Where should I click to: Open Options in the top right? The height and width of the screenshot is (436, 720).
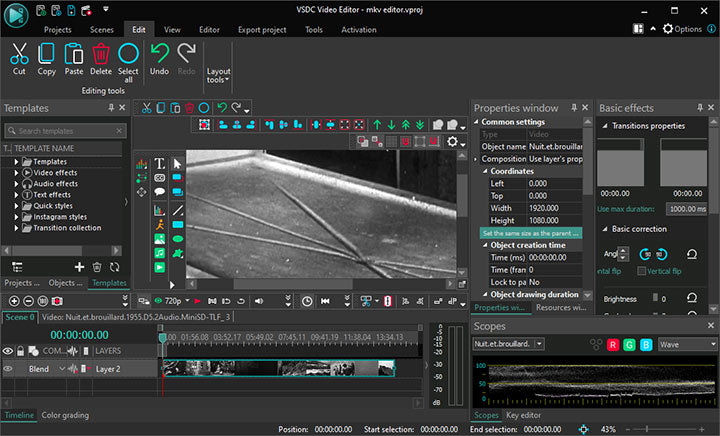pos(682,29)
